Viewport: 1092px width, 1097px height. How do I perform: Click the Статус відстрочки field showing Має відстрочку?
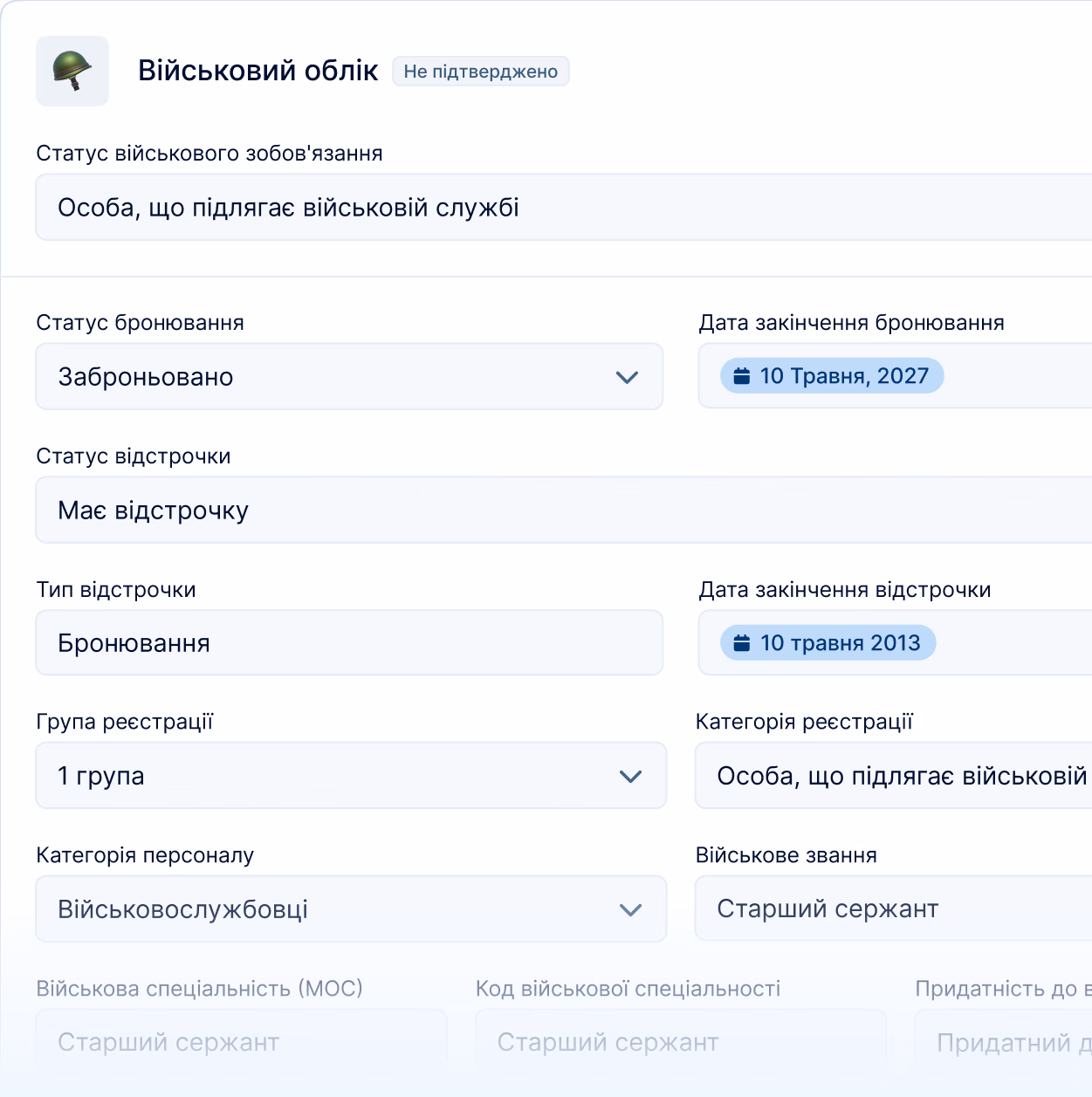click(564, 510)
